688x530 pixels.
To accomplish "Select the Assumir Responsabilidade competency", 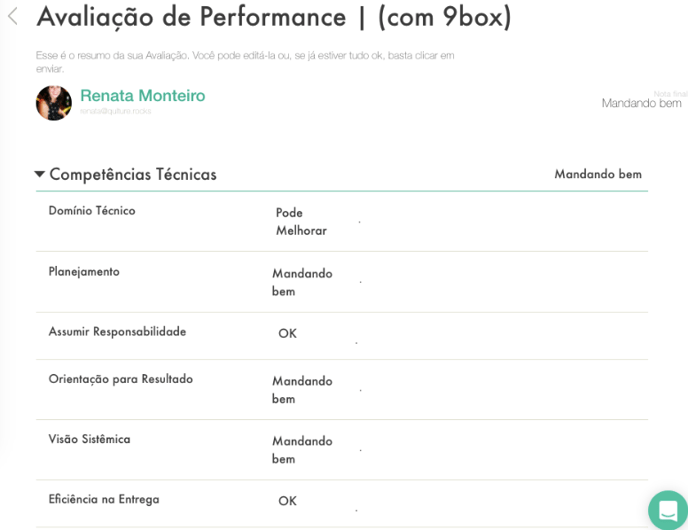I will tap(117, 331).
